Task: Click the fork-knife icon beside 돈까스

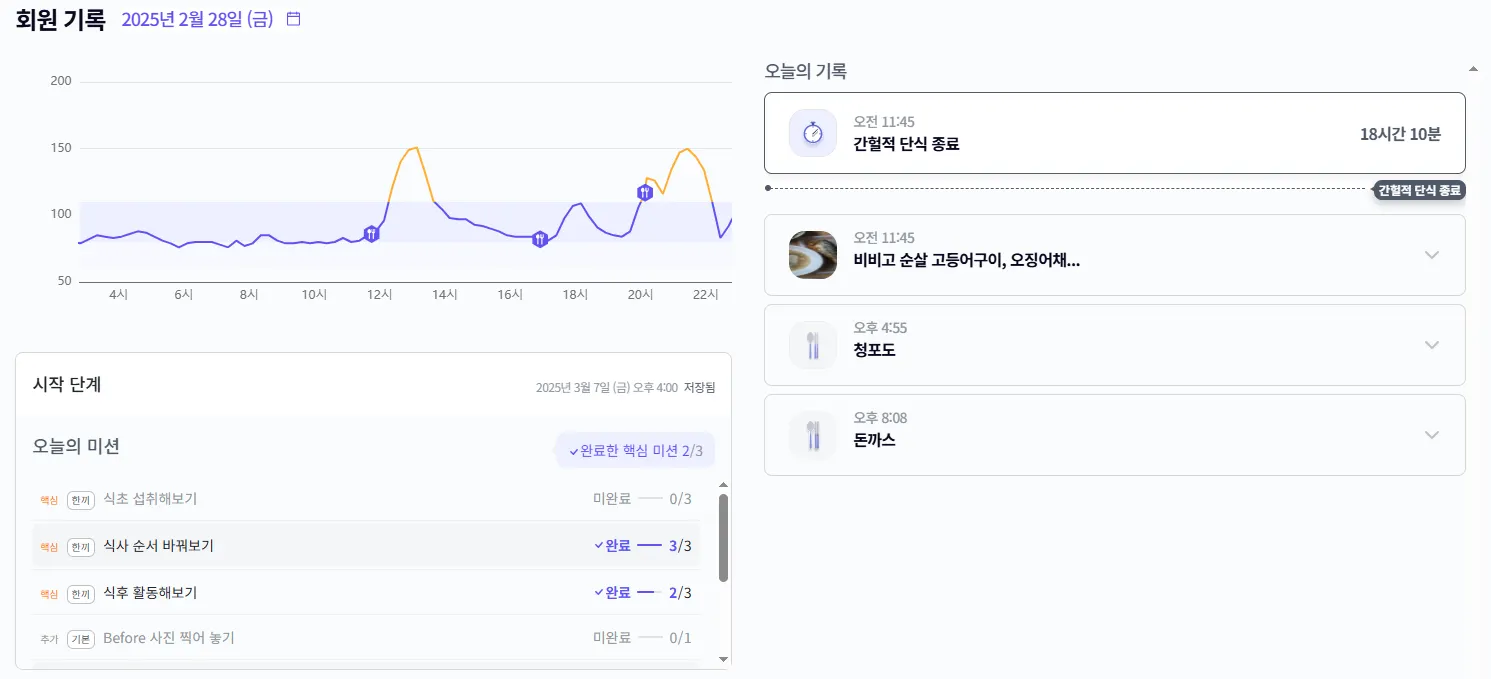Action: (x=813, y=435)
